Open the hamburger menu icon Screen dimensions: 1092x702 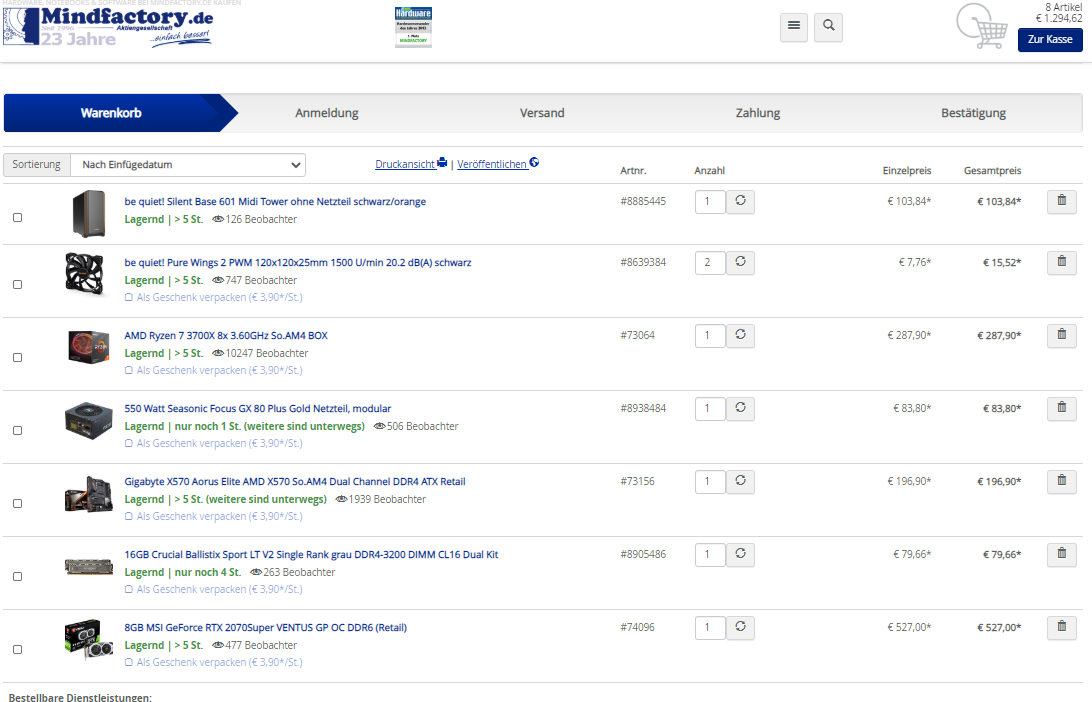click(793, 27)
